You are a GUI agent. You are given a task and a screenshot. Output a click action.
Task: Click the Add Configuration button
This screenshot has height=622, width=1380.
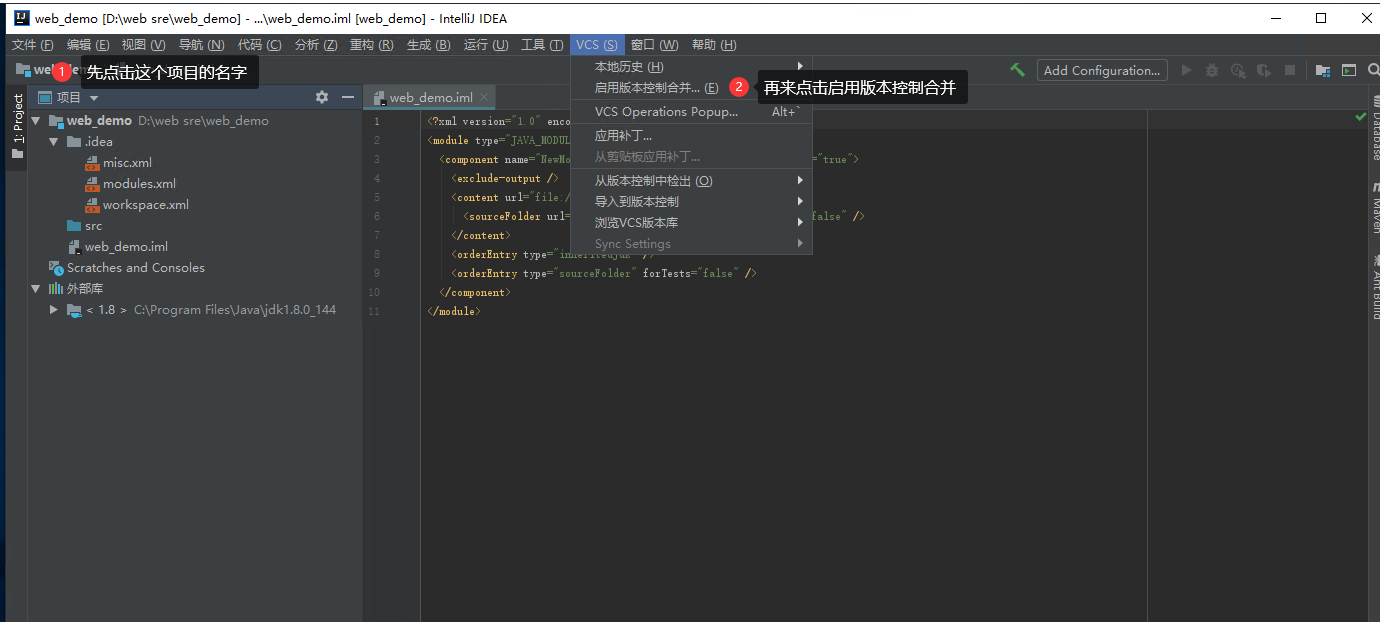point(1102,70)
